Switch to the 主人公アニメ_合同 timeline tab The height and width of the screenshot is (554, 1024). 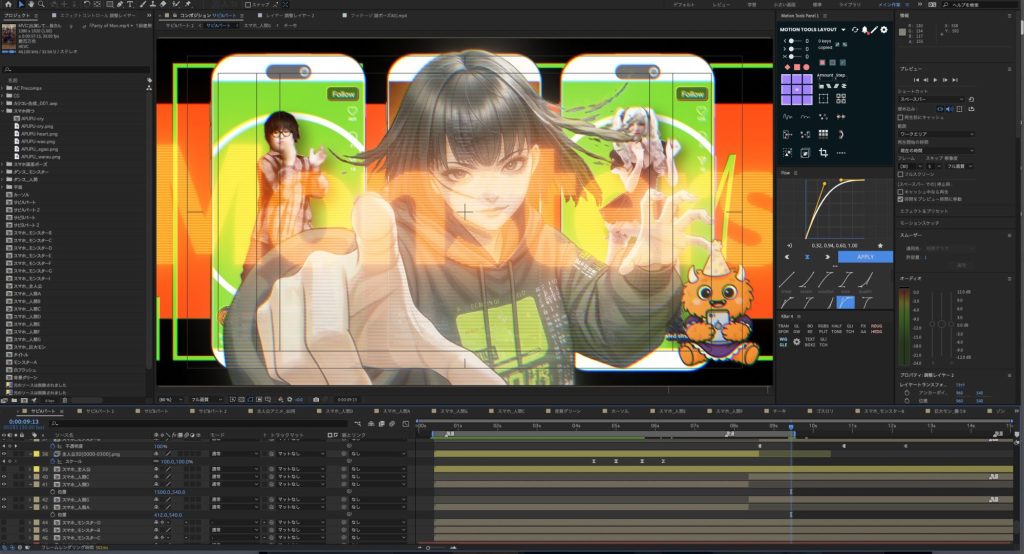pyautogui.click(x=274, y=411)
